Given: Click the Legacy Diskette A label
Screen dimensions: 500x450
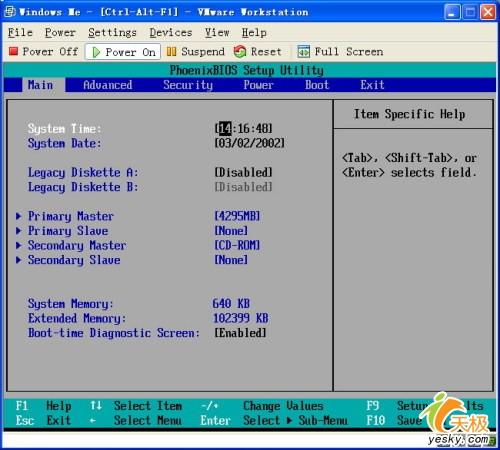Looking at the screenshot, I should coord(83,172).
